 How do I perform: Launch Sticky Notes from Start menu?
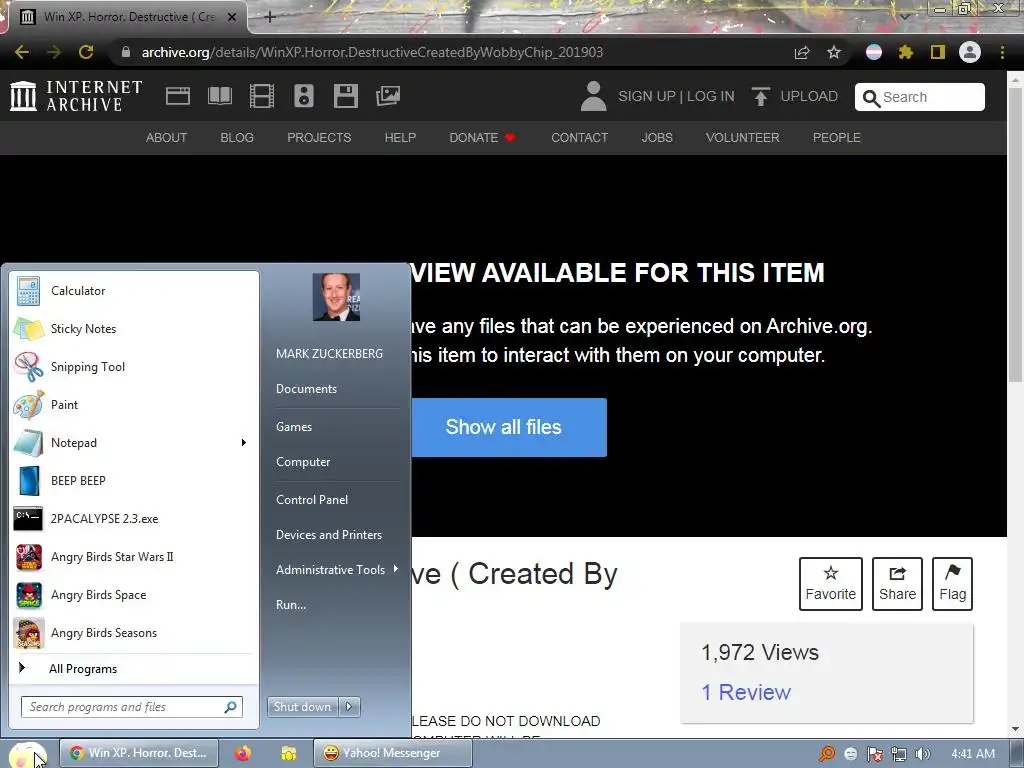[133, 329]
